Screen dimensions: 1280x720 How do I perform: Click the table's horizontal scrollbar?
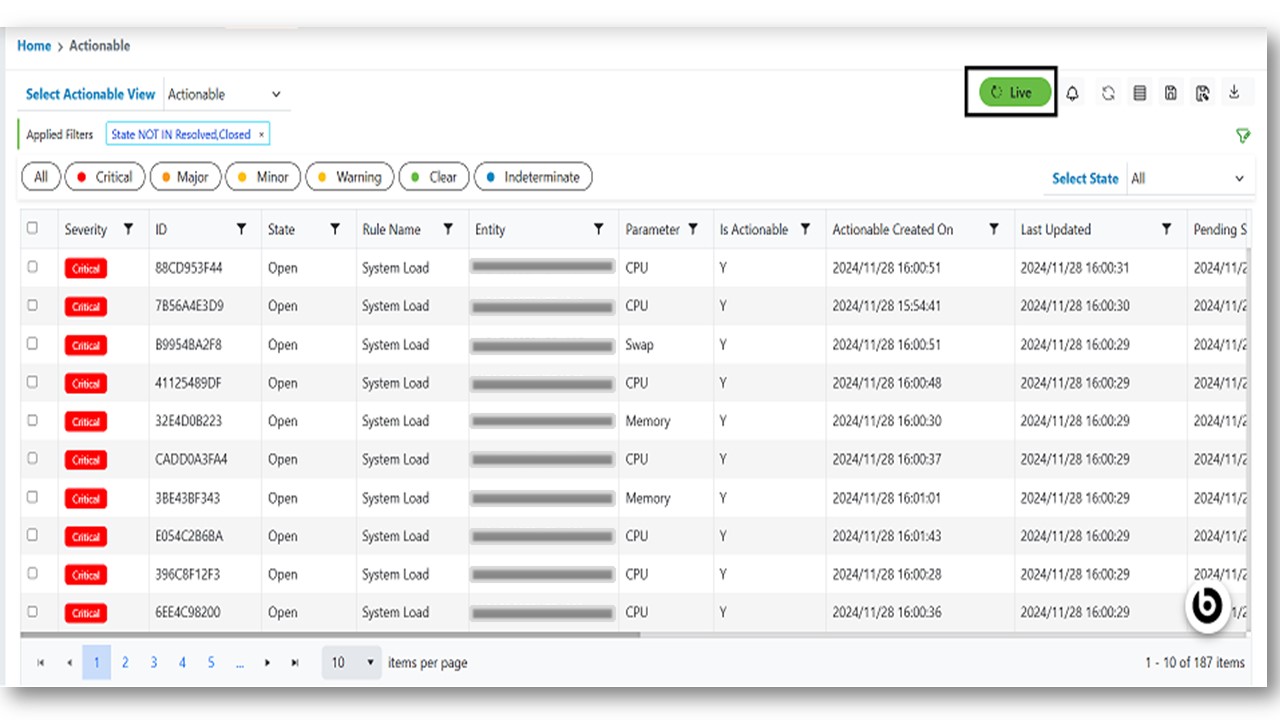[x=330, y=634]
